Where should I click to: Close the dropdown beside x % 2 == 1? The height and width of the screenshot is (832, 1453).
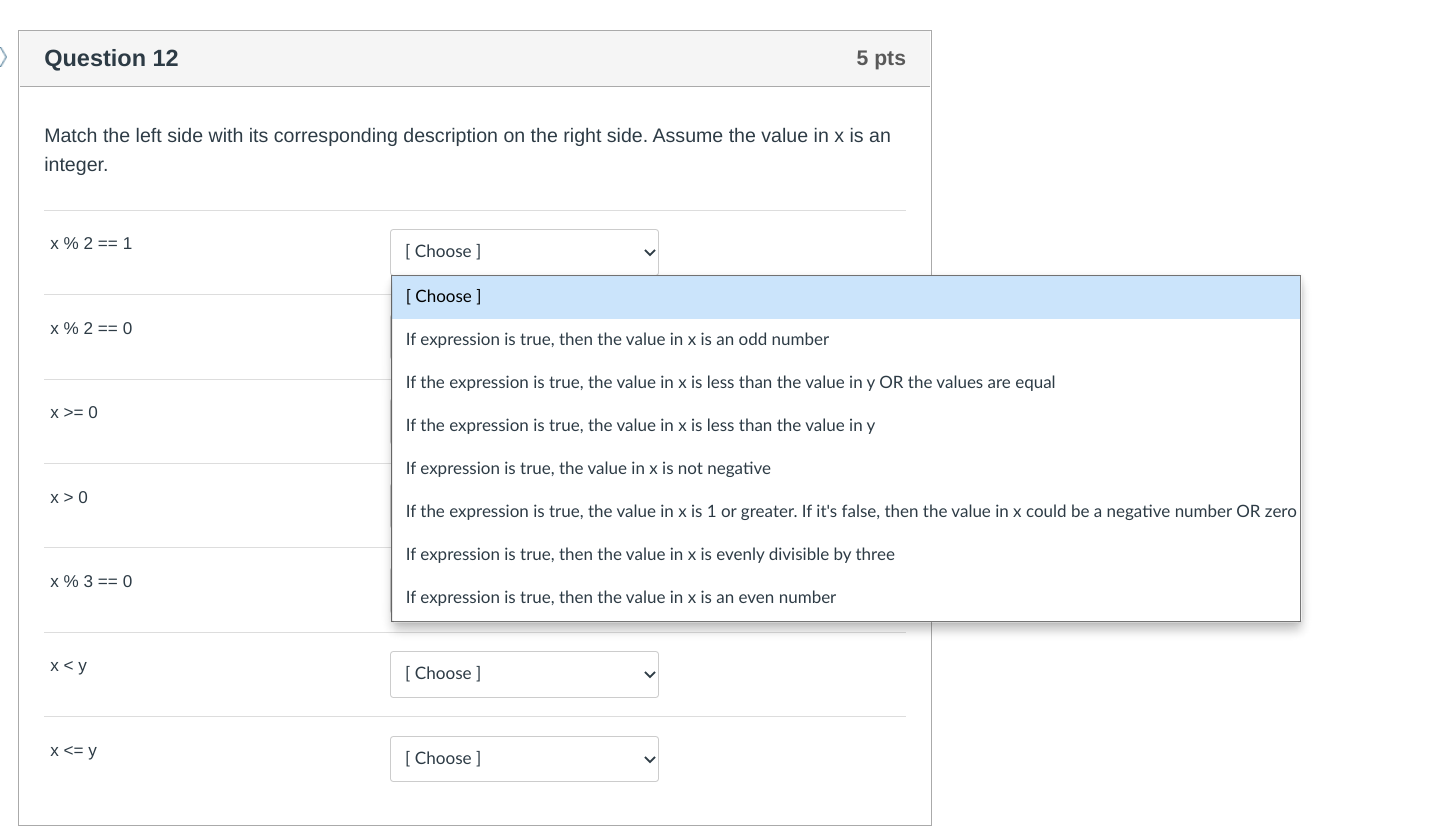(x=524, y=252)
